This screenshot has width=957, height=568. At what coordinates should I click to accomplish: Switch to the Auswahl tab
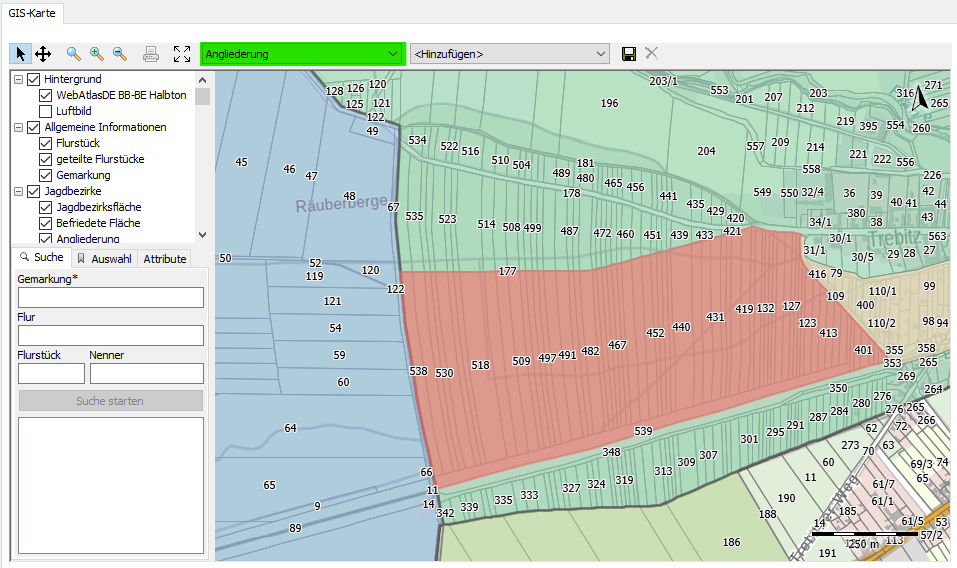[x=104, y=259]
